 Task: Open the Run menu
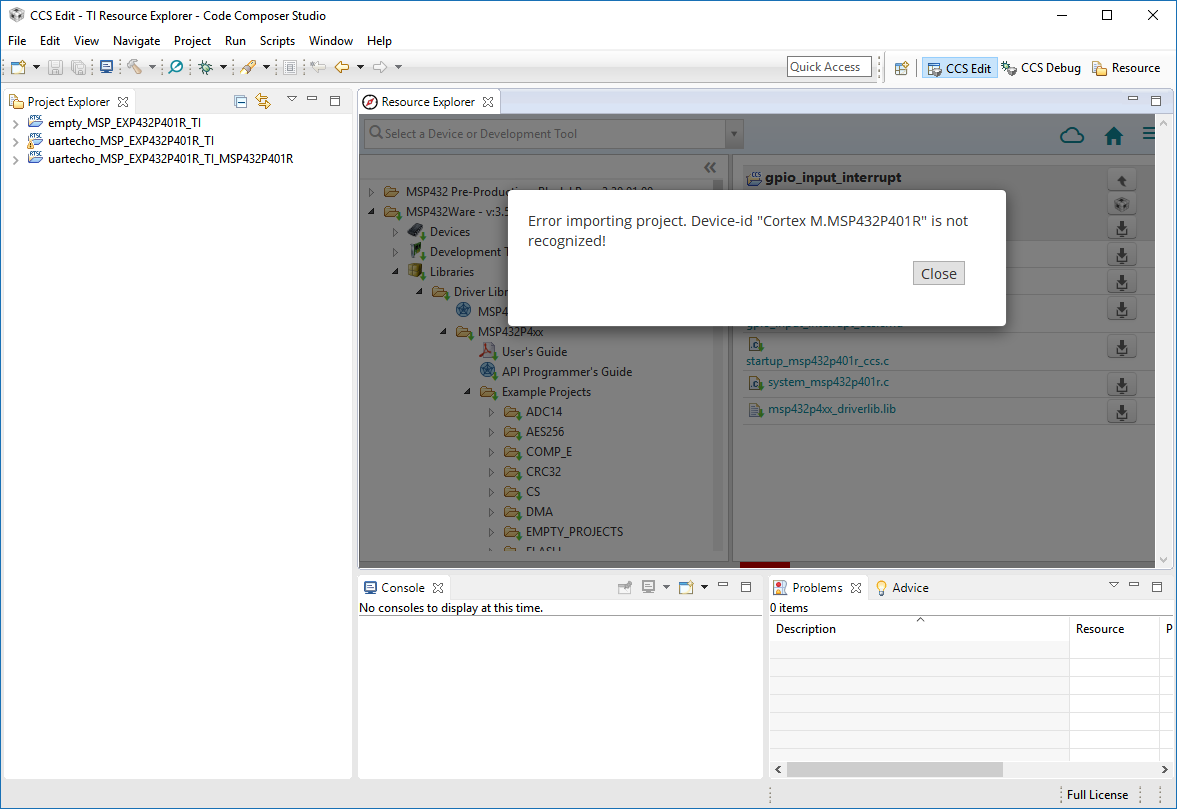click(235, 41)
